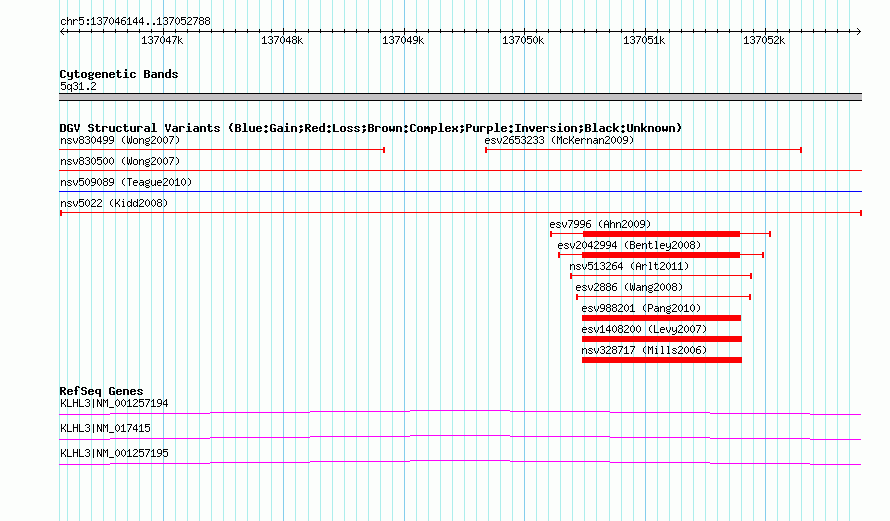Click the 5q31.2 band label
Image resolution: width=890 pixels, height=521 pixels.
(x=78, y=86)
